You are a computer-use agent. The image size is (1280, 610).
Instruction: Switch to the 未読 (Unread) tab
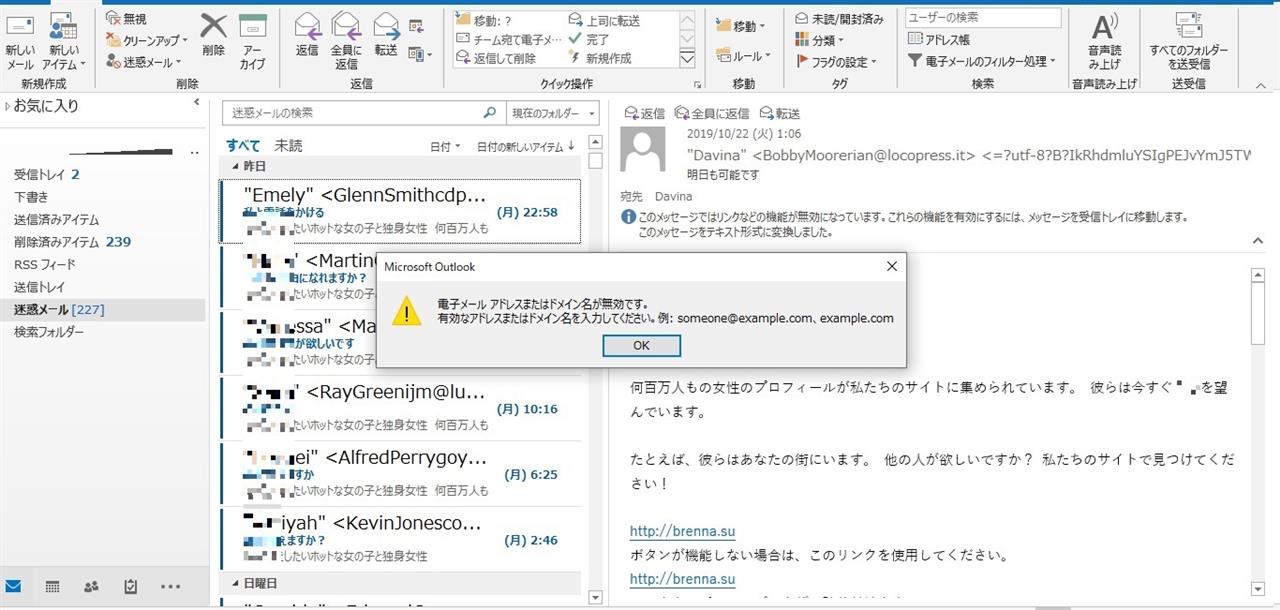288,145
